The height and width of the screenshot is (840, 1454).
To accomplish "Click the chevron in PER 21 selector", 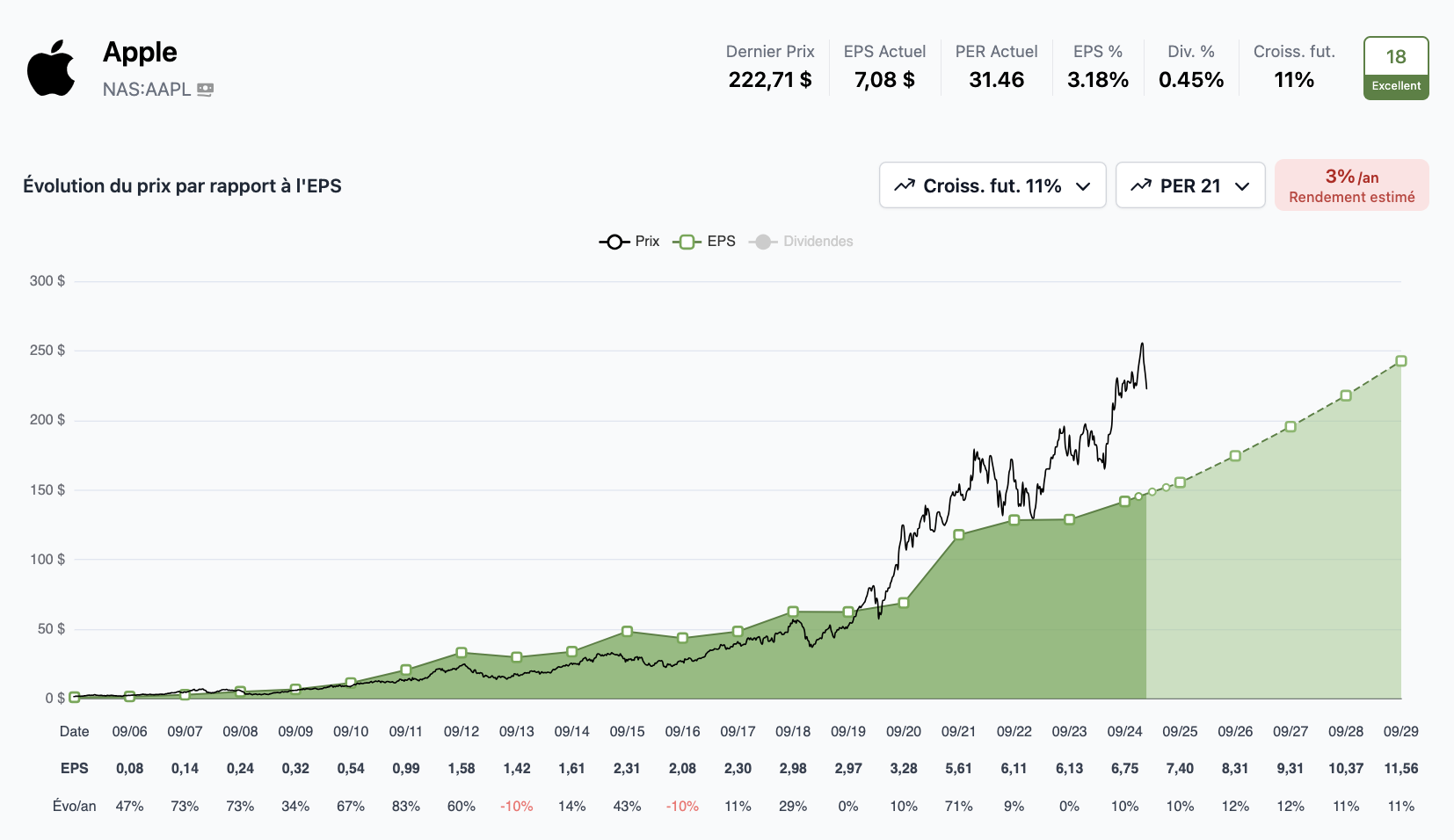I will [x=1242, y=186].
